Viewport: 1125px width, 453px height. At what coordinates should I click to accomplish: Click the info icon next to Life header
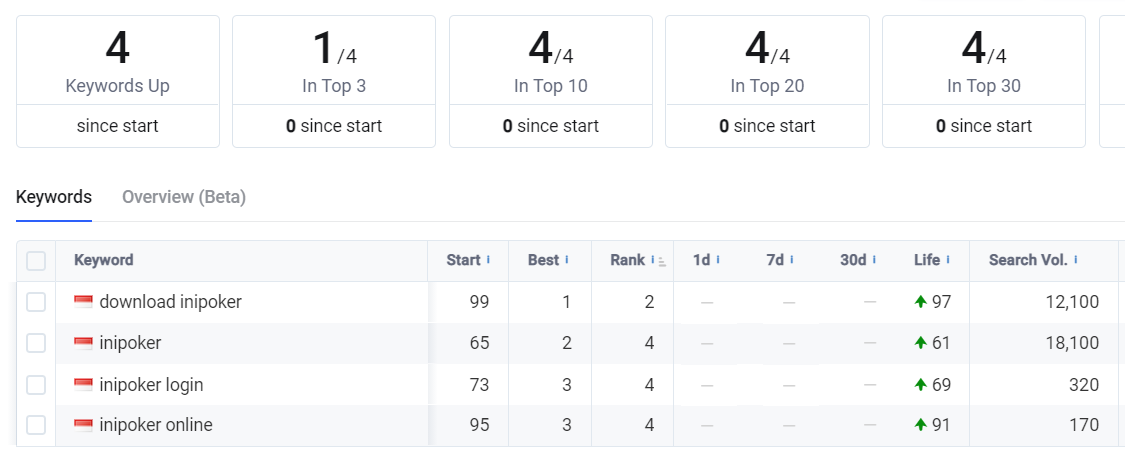click(948, 260)
